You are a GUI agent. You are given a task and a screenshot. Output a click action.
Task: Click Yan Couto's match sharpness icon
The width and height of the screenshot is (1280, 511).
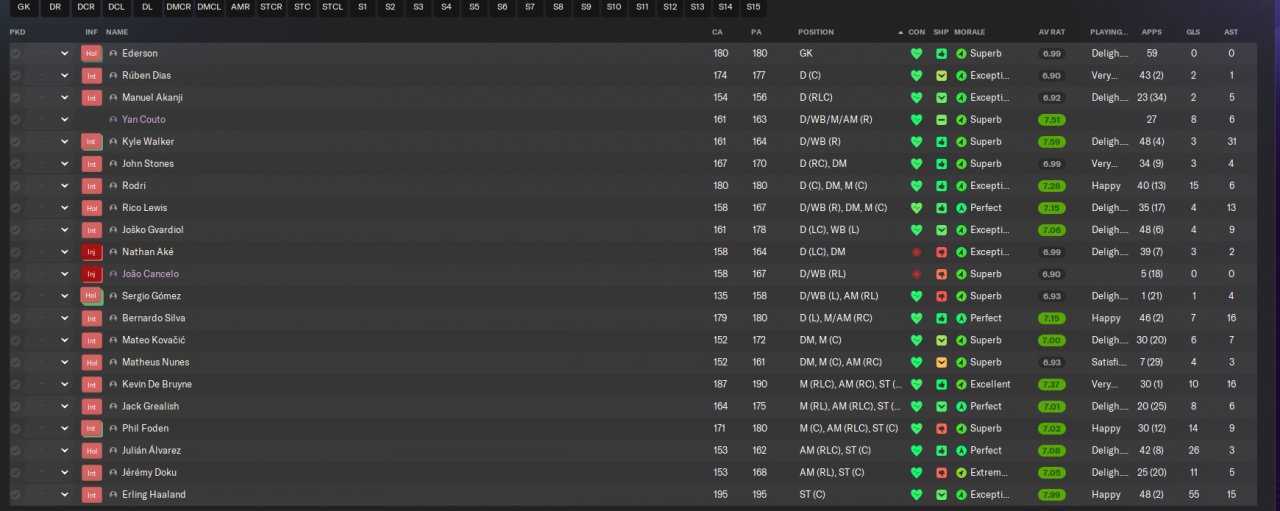[x=941, y=119]
